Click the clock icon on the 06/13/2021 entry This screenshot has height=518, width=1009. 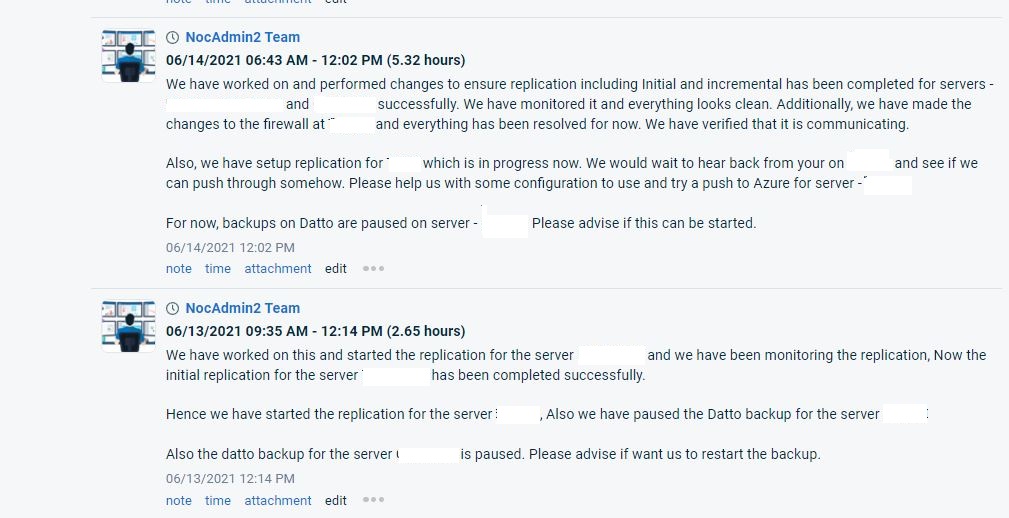173,308
